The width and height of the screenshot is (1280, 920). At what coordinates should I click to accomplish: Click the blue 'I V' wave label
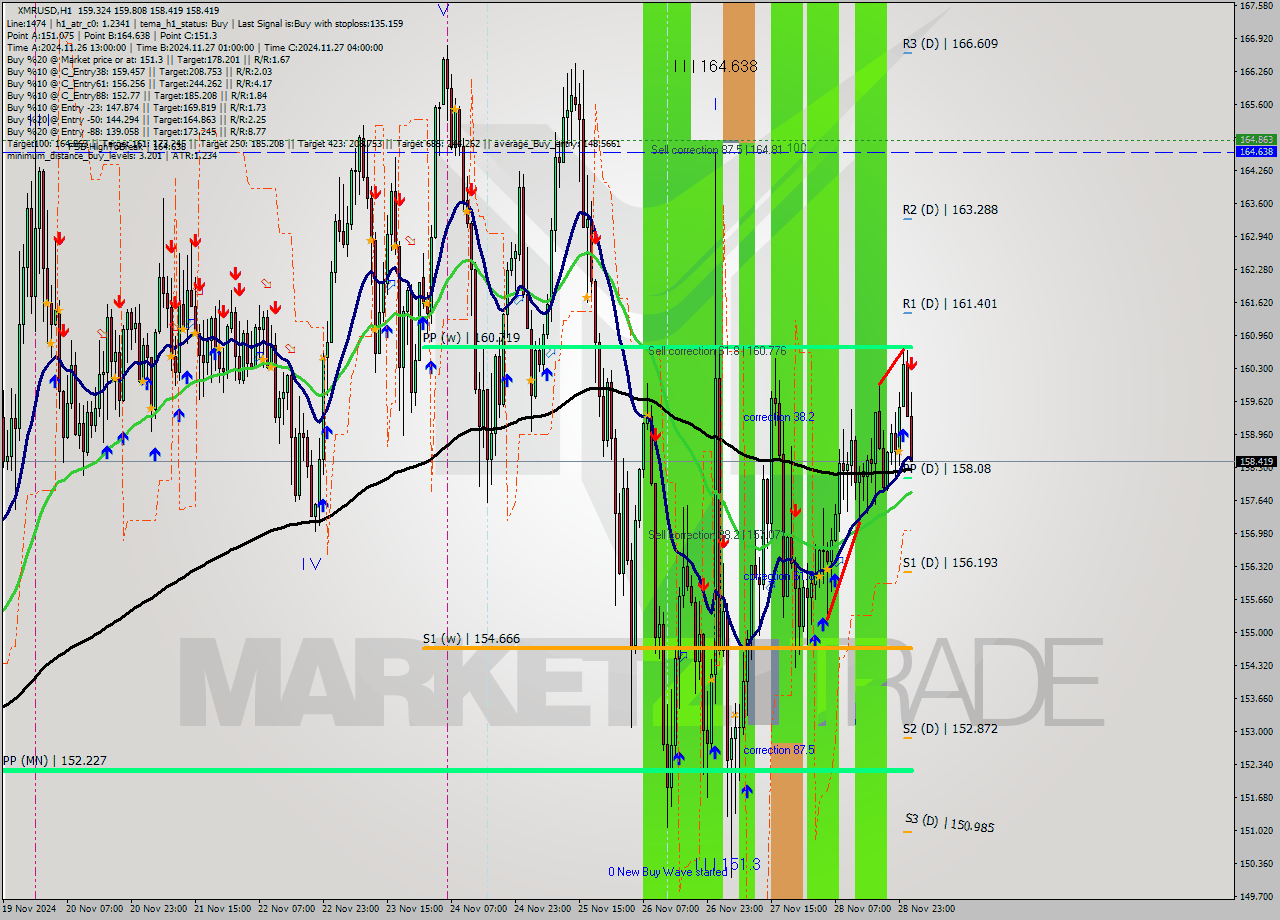pyautogui.click(x=312, y=564)
